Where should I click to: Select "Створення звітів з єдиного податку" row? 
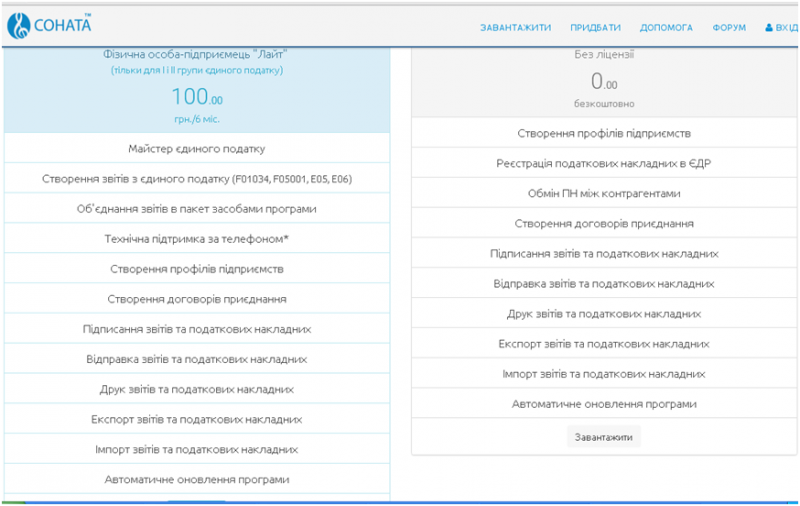[x=197, y=179]
